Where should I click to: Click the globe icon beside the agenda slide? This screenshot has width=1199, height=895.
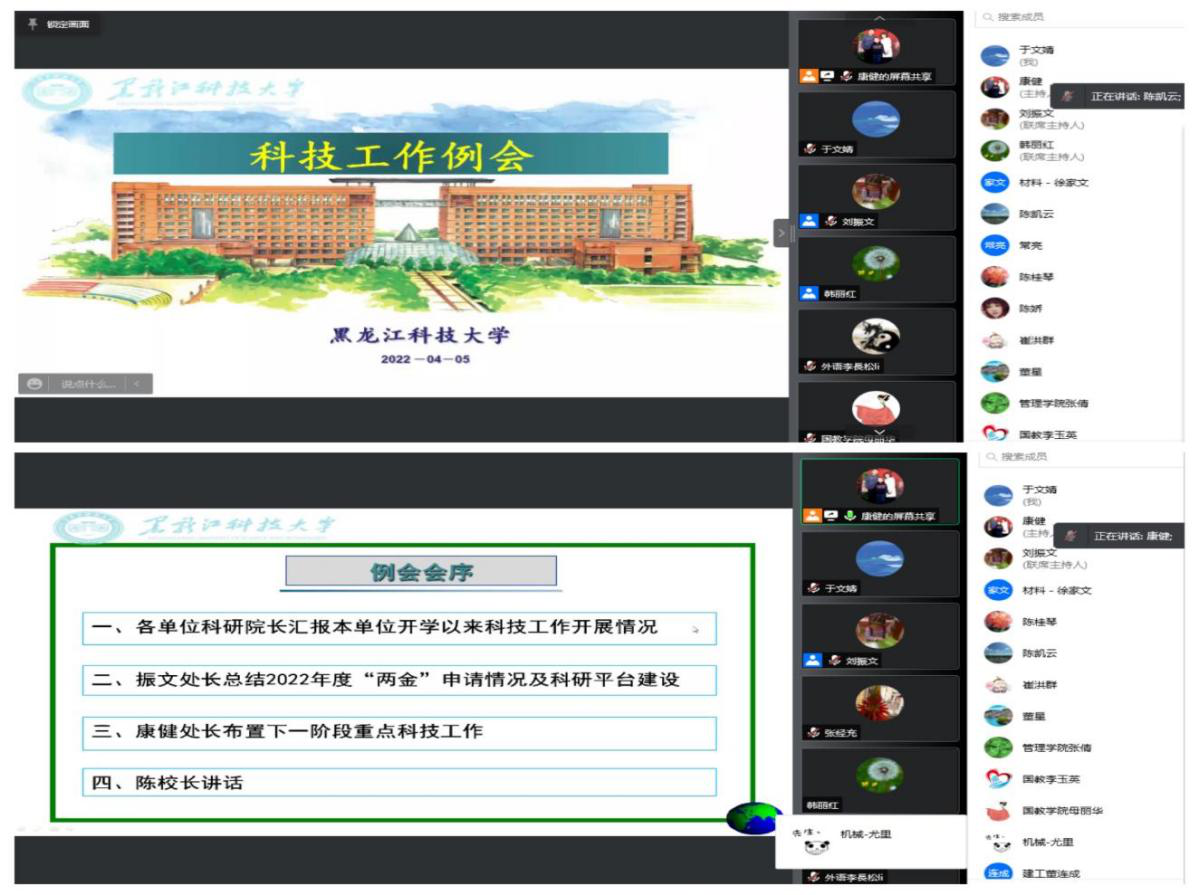(x=753, y=817)
